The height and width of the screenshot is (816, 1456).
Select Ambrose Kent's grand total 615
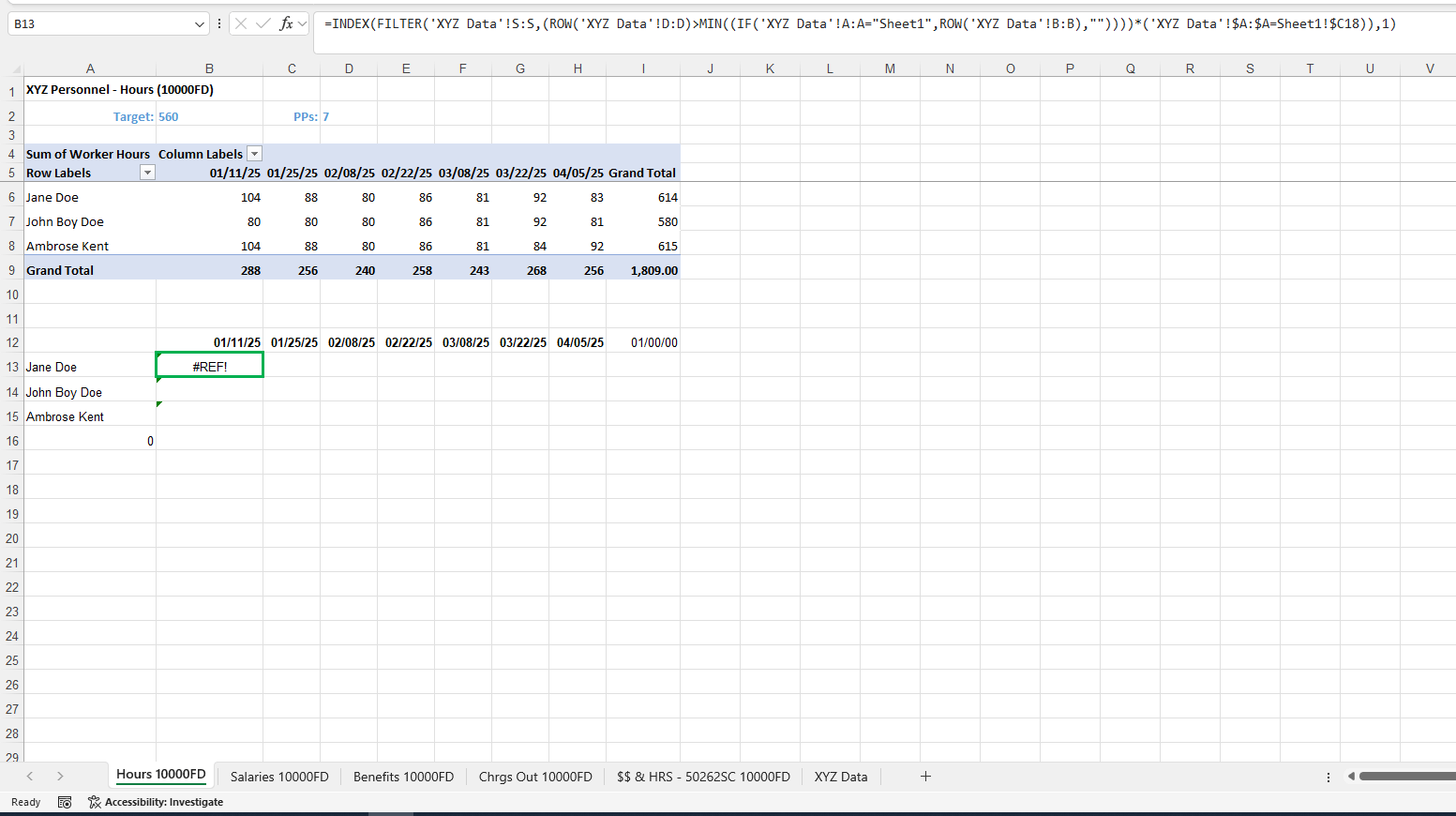coord(643,247)
